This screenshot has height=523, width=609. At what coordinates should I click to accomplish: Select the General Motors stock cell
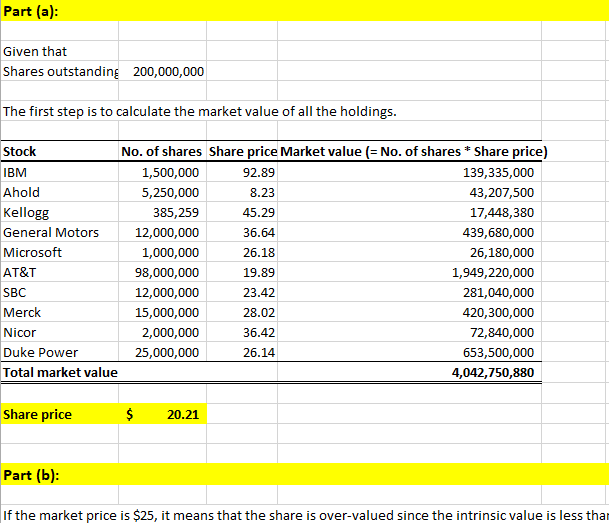[51, 232]
